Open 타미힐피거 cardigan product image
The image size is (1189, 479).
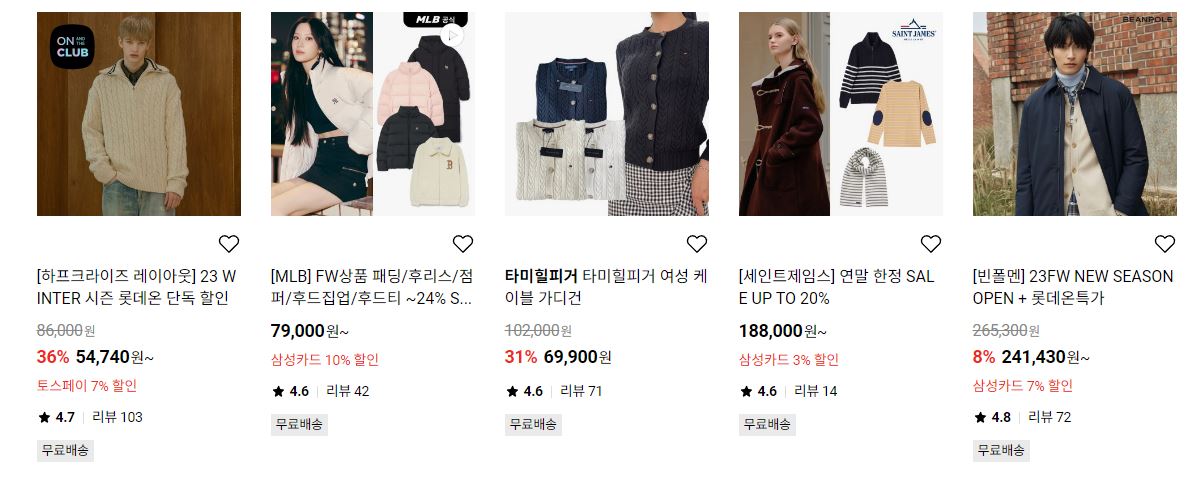[607, 114]
